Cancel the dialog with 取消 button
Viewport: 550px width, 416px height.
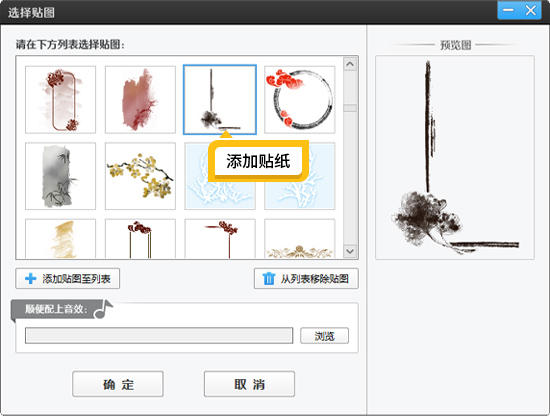(249, 384)
